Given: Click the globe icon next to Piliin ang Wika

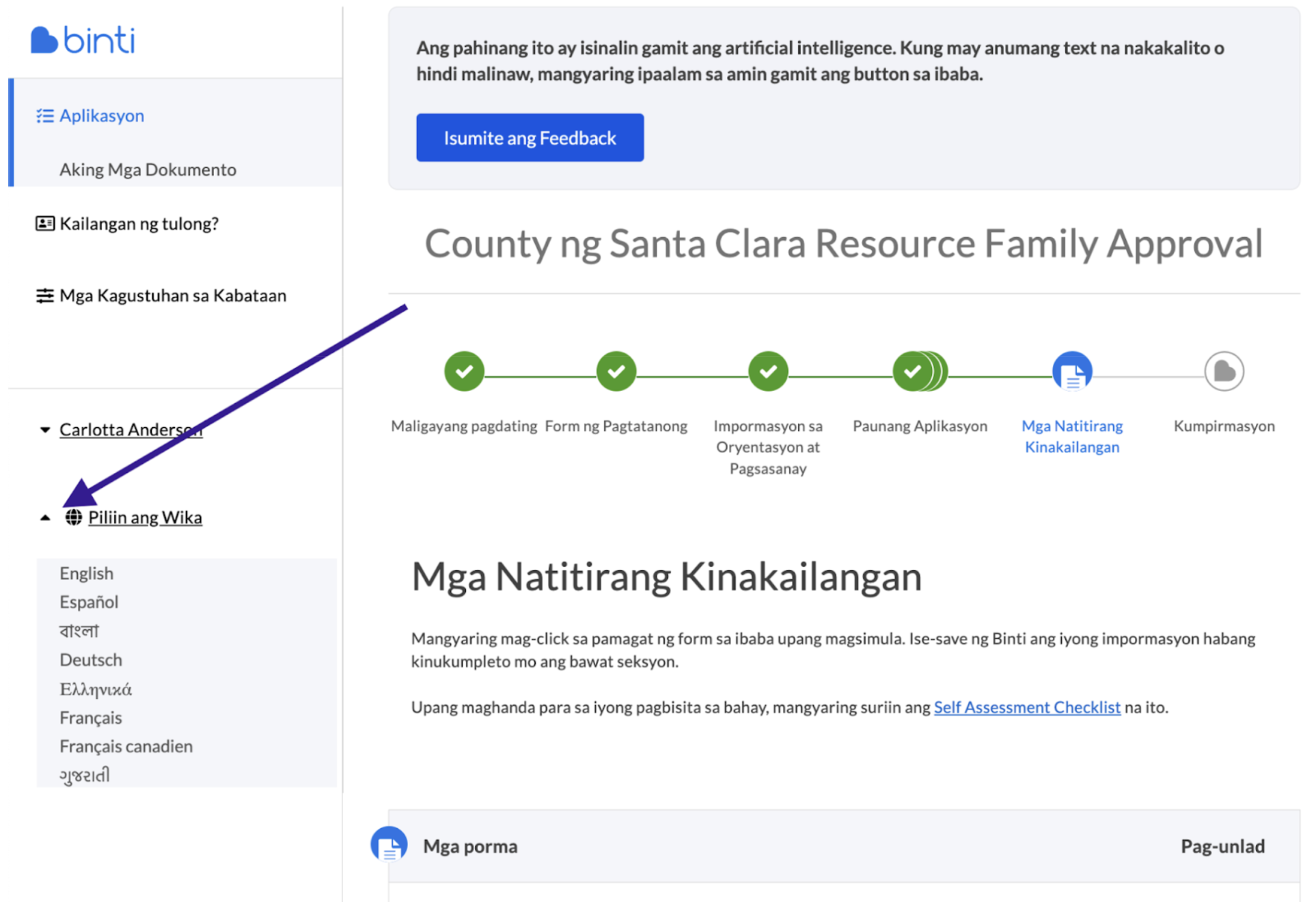Looking at the screenshot, I should pyautogui.click(x=72, y=517).
